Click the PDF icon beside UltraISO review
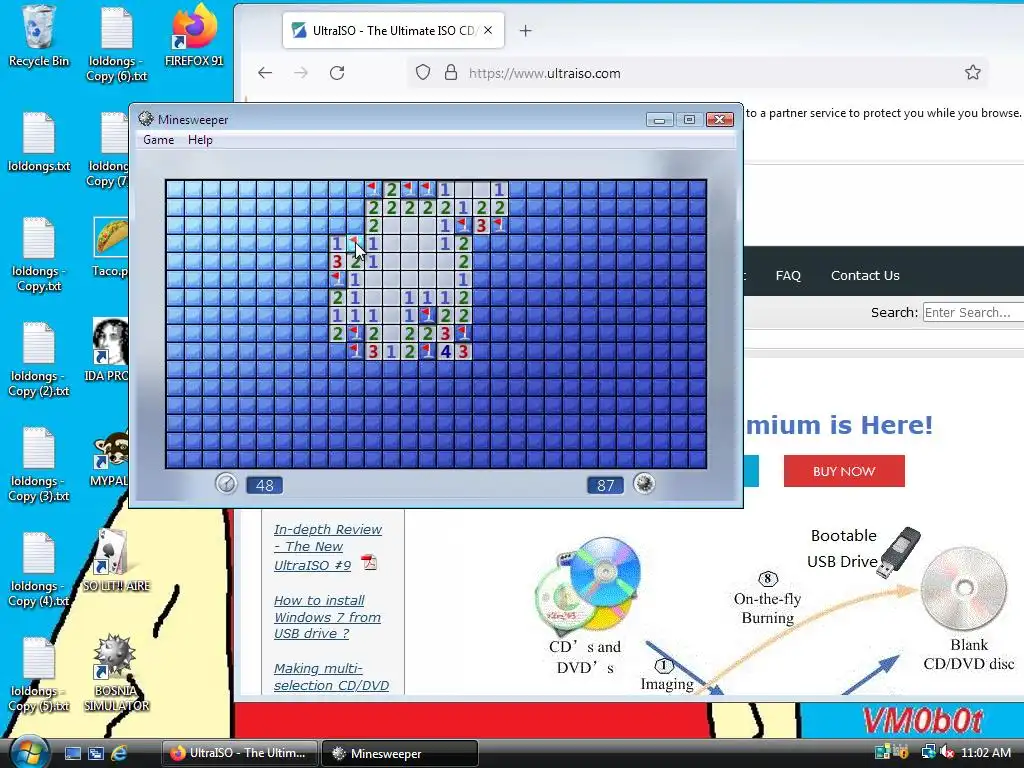This screenshot has height=768, width=1024. tap(370, 563)
